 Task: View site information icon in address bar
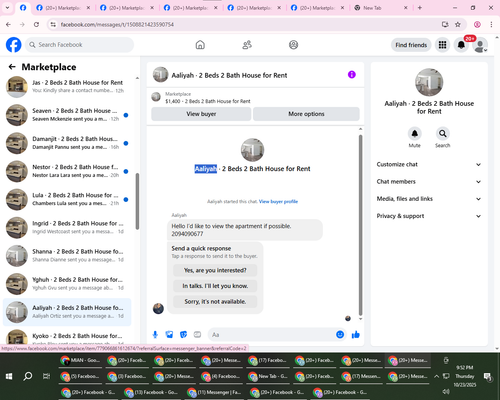[x=53, y=24]
